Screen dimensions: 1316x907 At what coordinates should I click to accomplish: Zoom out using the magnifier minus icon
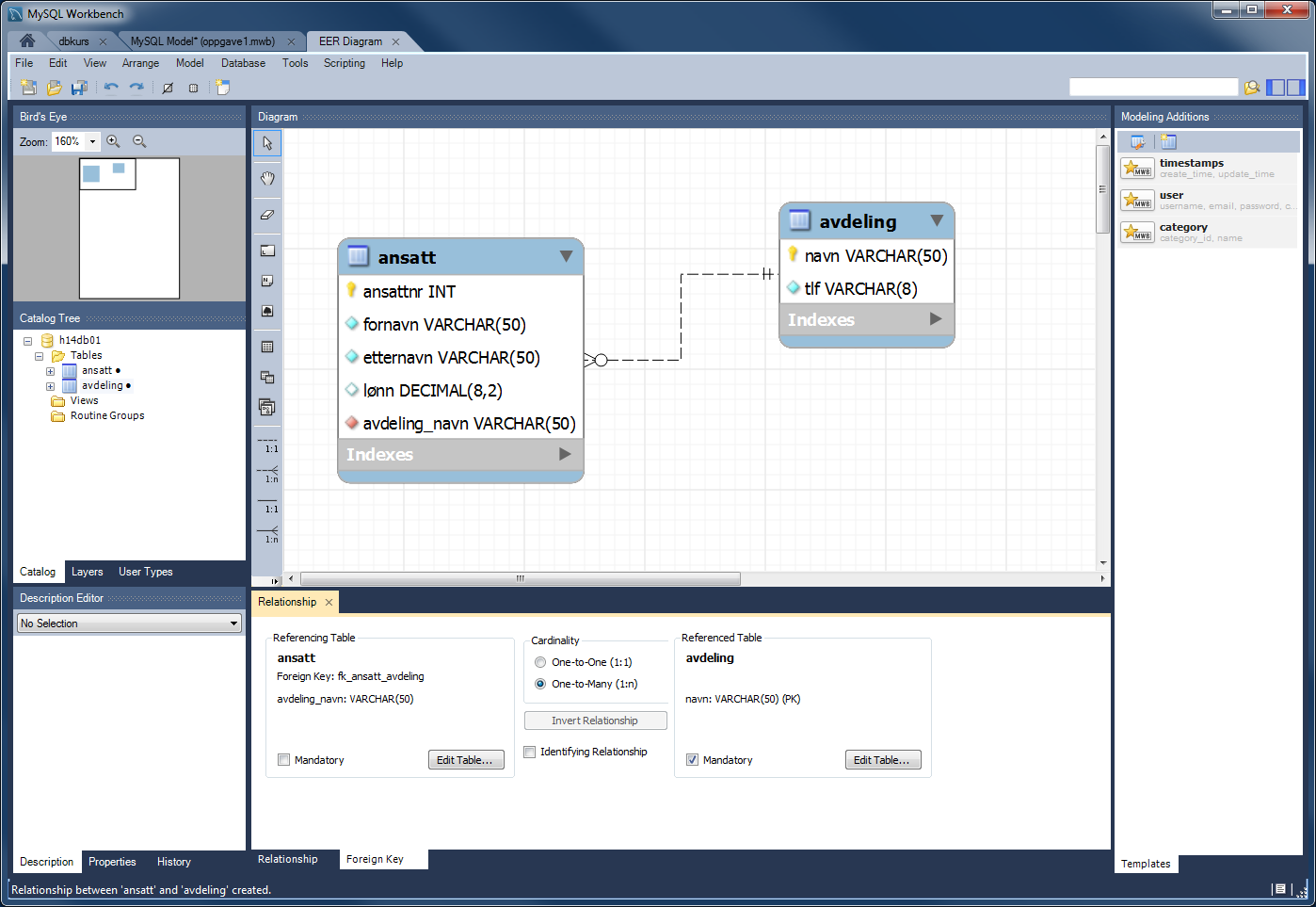pos(139,141)
